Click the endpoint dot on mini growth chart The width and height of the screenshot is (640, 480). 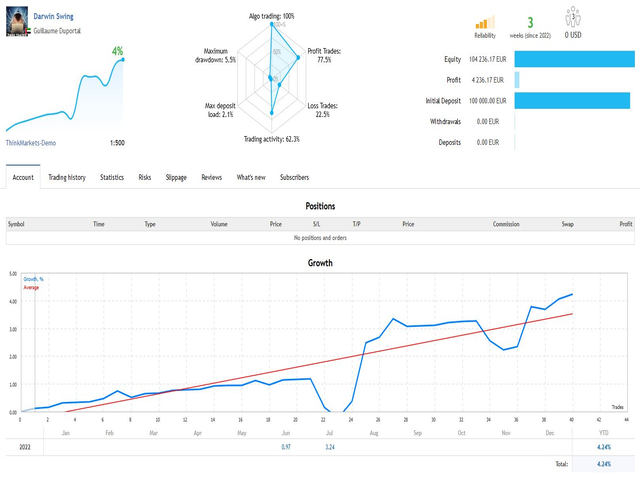[123, 60]
